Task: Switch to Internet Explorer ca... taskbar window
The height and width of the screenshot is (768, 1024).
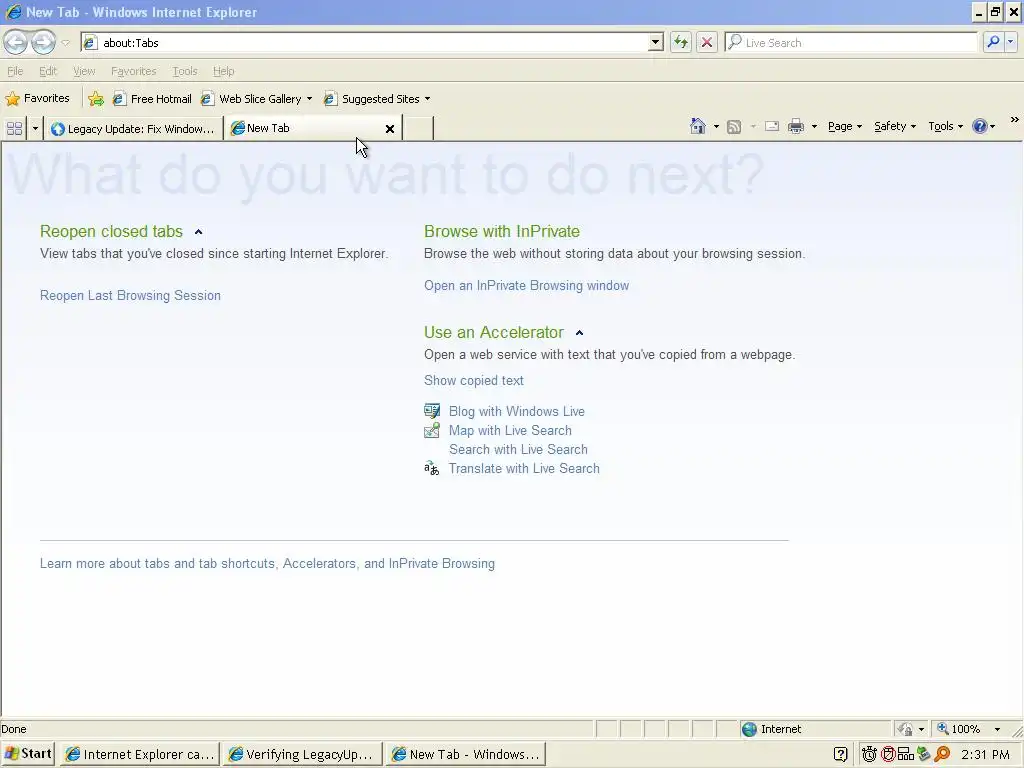Action: coord(140,754)
